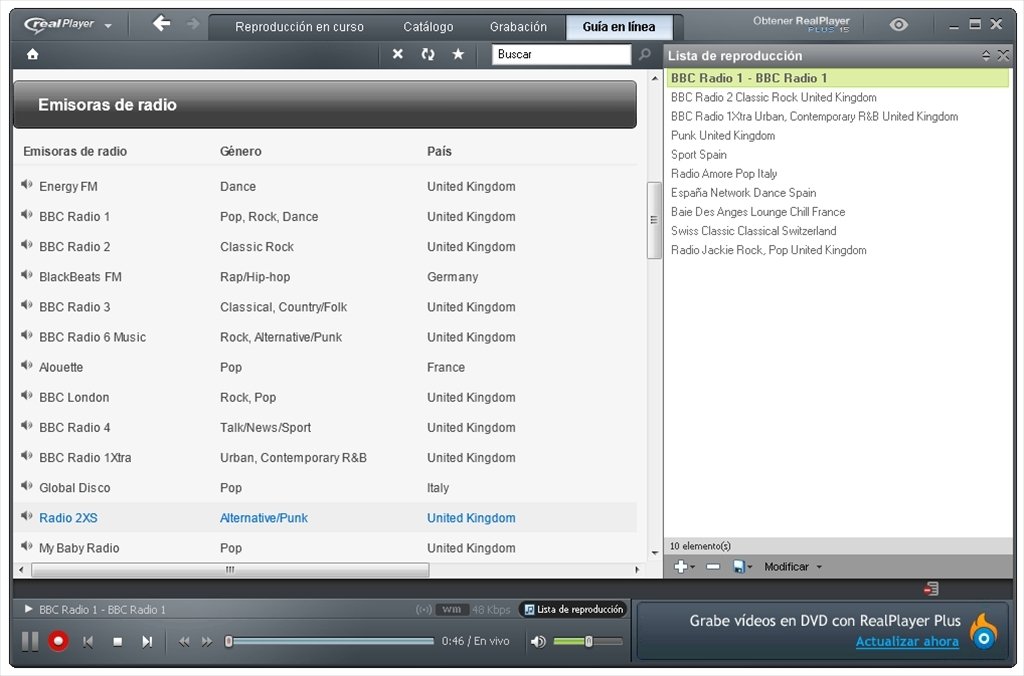1024x676 pixels.
Task: Stop playback with the square button
Action: tap(118, 642)
